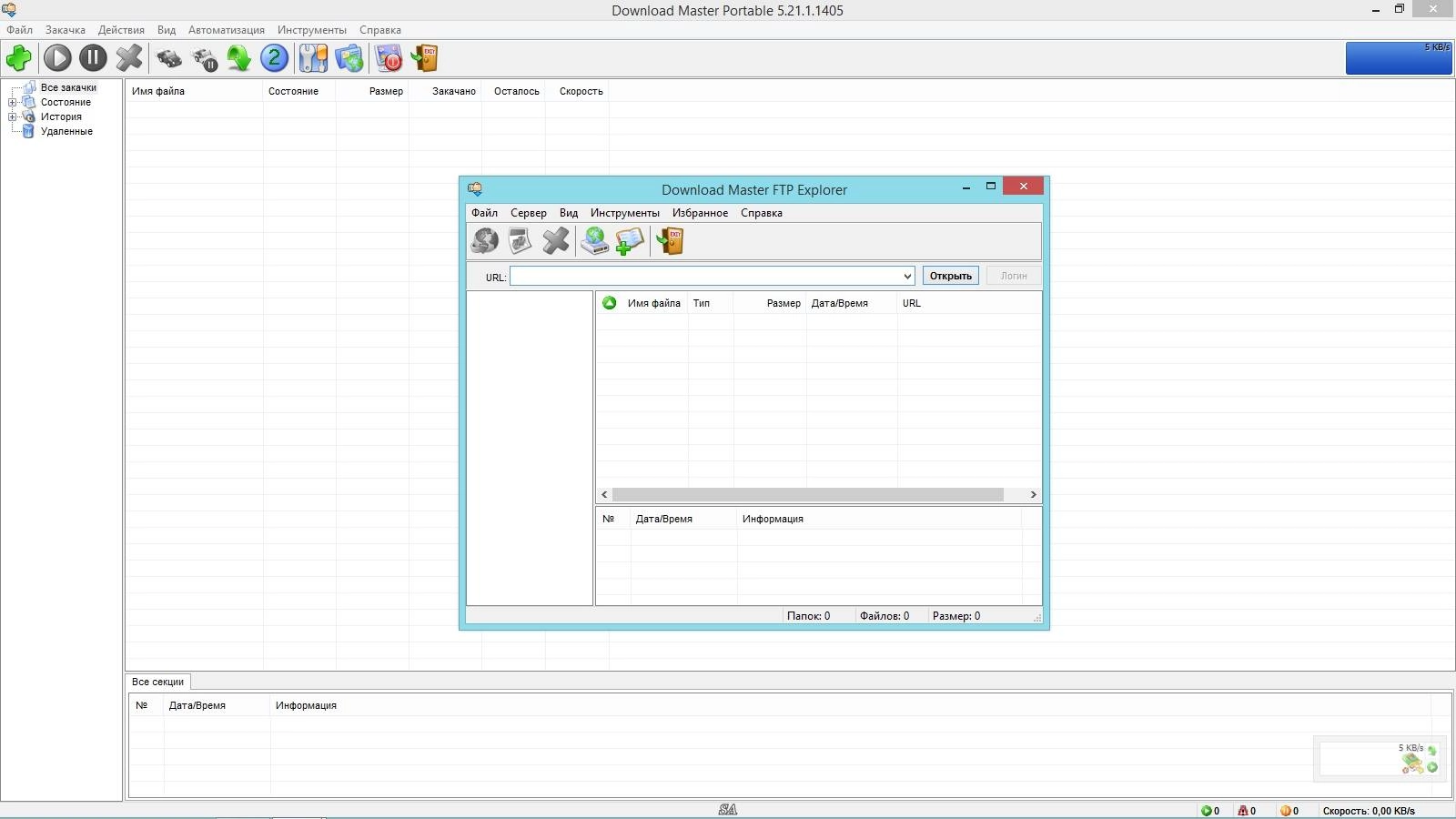This screenshot has height=819, width=1456.
Task: Close FTP Explorer using its exit door icon
Action: point(670,240)
